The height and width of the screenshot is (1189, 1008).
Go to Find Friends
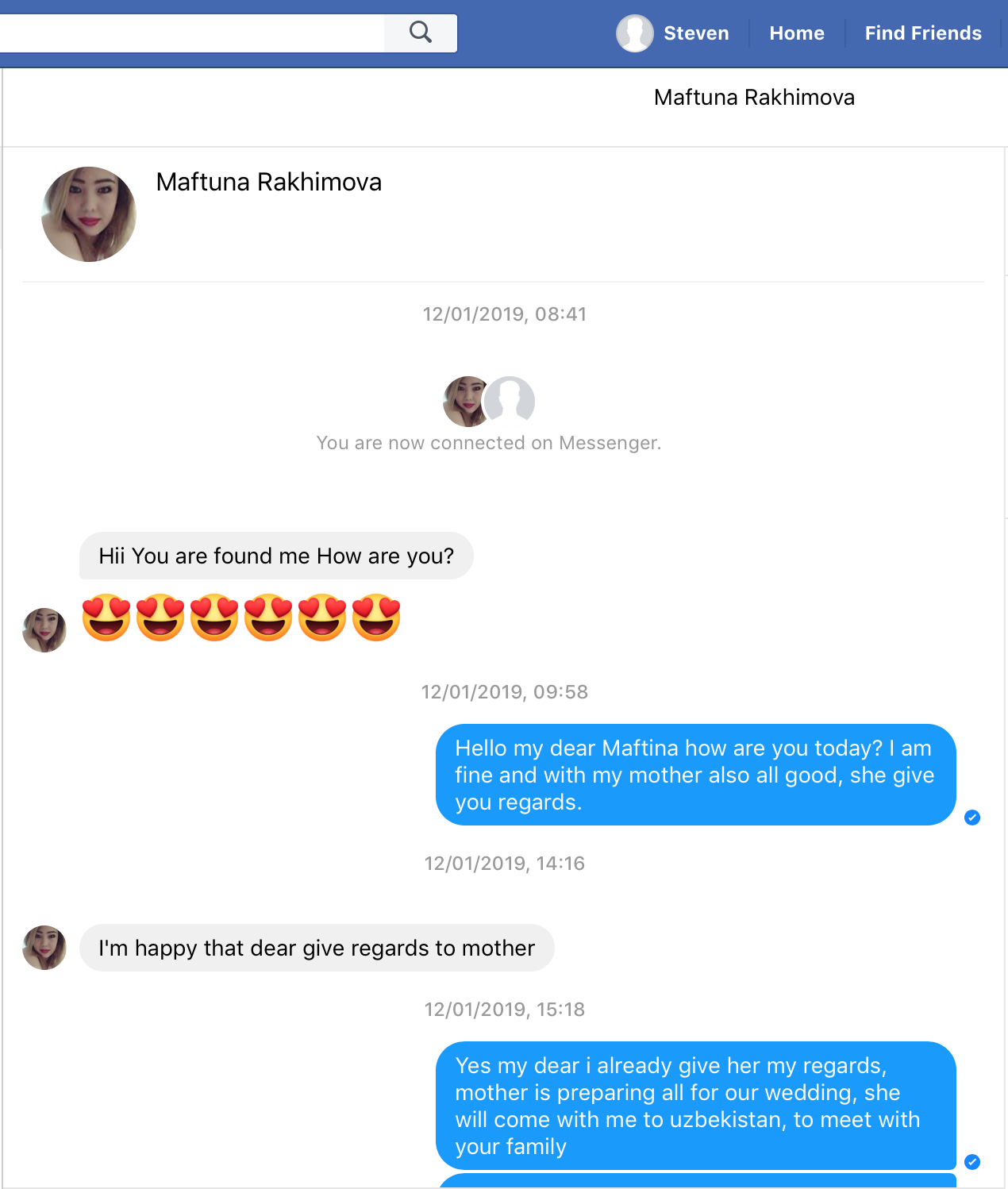[923, 33]
